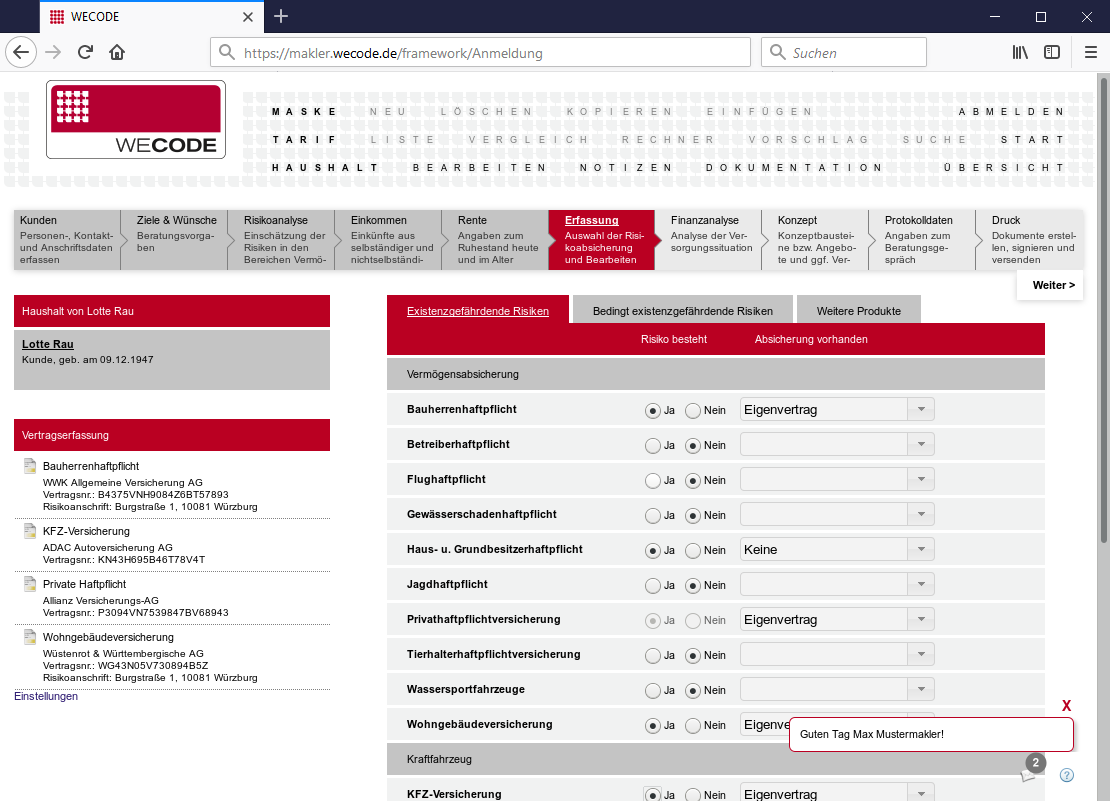This screenshot has width=1110, height=801.
Task: Select Ja for Betreiberhaftpflicht
Action: tap(653, 445)
